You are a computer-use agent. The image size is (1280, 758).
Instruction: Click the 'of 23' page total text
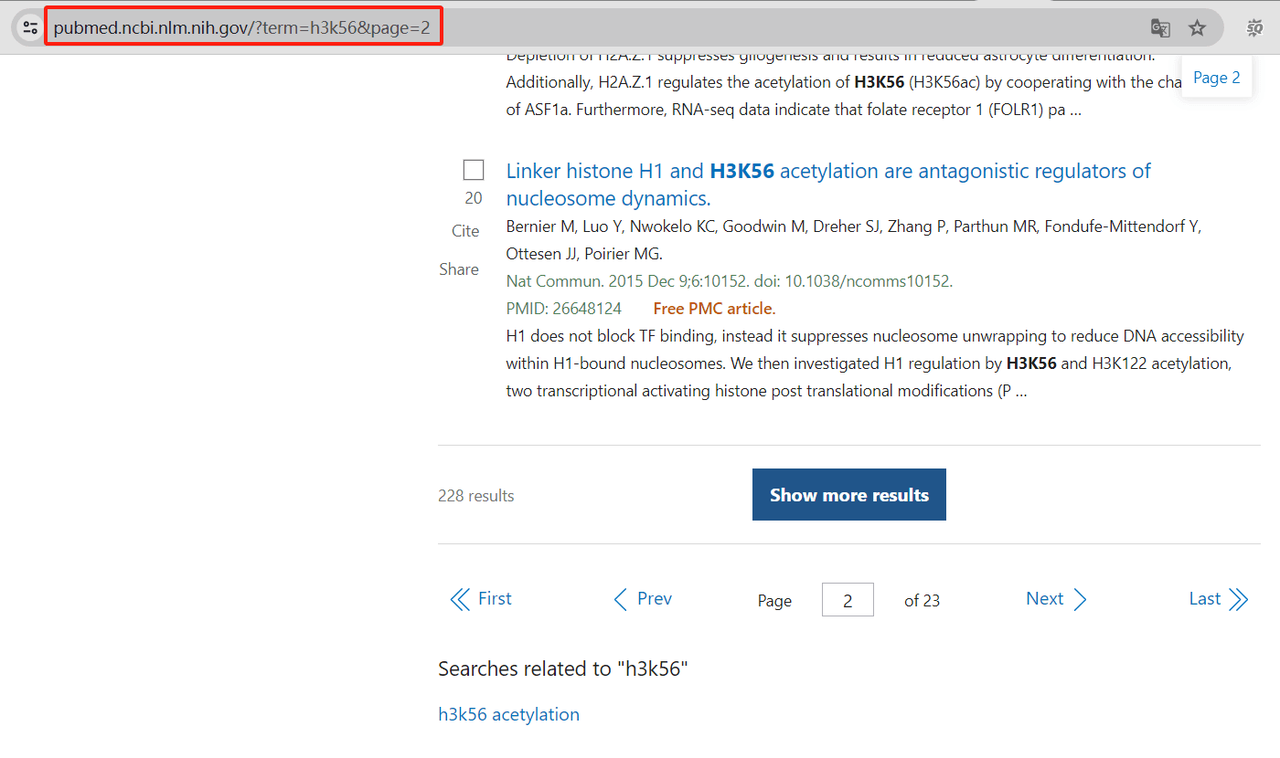(922, 600)
